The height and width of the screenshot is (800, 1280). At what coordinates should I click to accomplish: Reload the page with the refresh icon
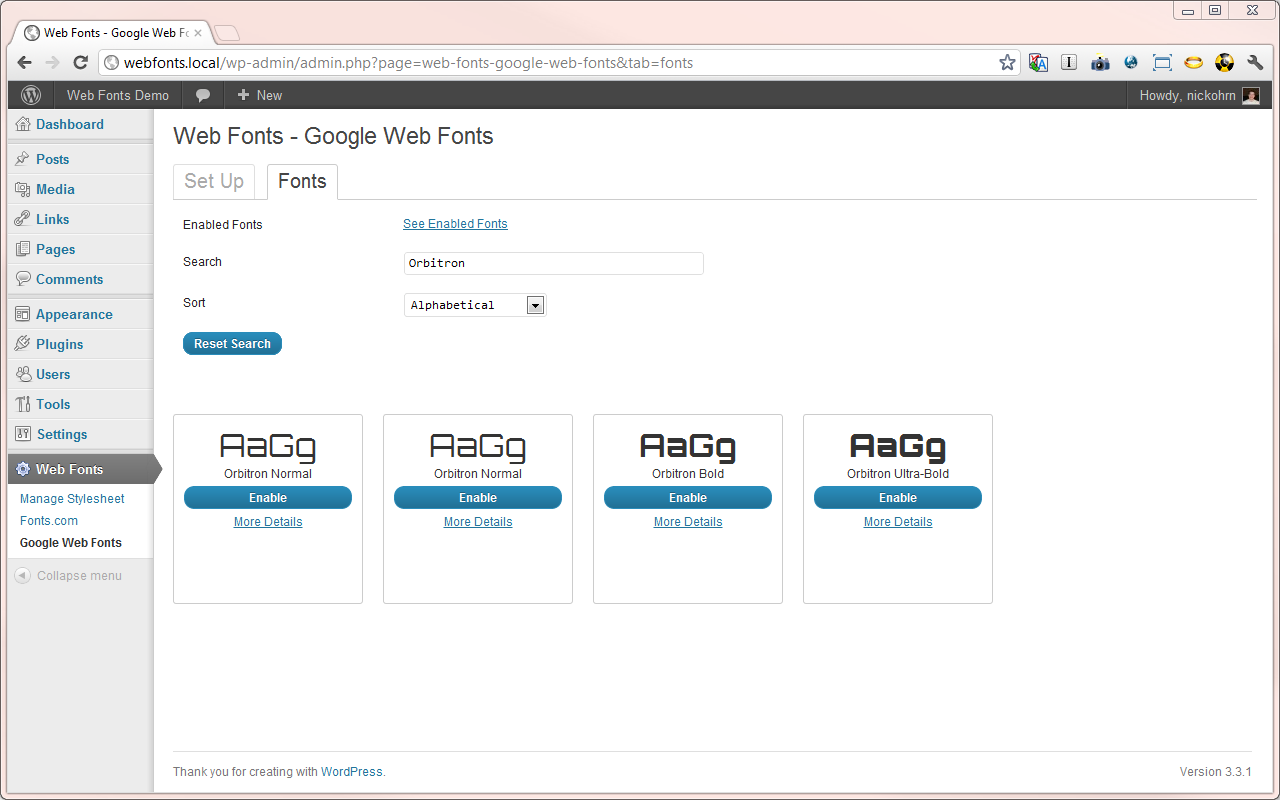coord(81,63)
